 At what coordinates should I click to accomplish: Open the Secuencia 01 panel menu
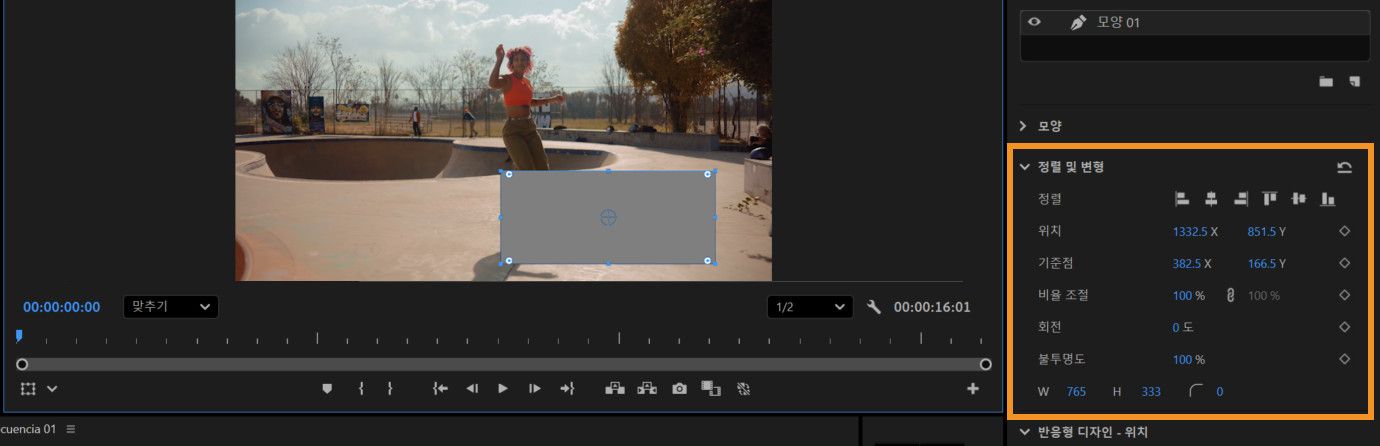coord(71,429)
